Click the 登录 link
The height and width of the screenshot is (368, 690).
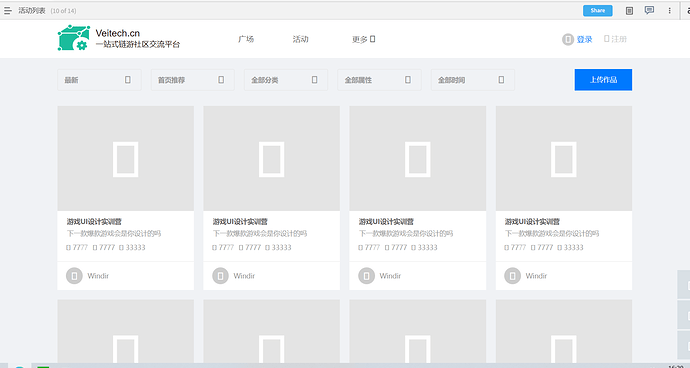click(584, 40)
